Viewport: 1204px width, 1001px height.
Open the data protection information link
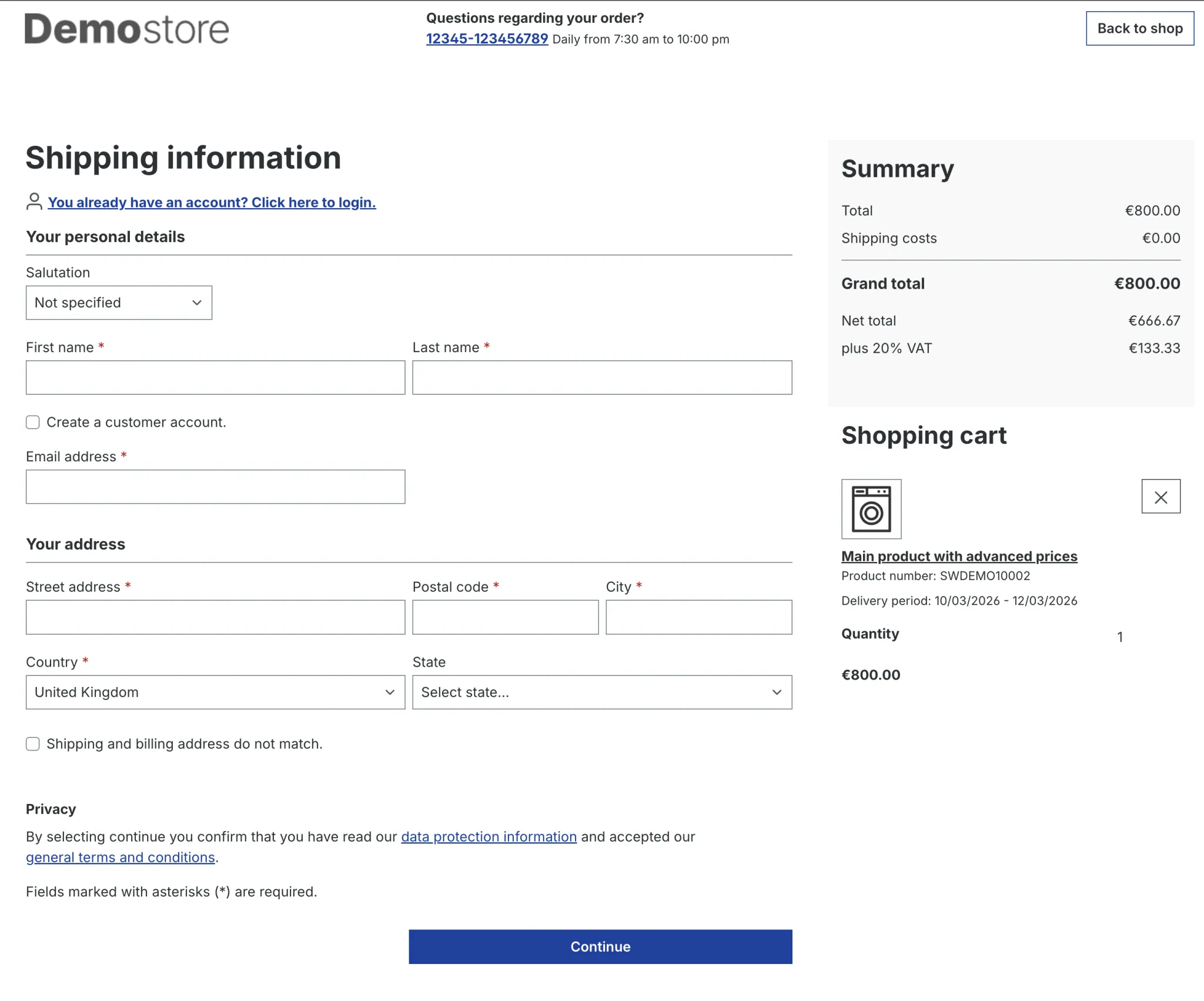tap(489, 836)
